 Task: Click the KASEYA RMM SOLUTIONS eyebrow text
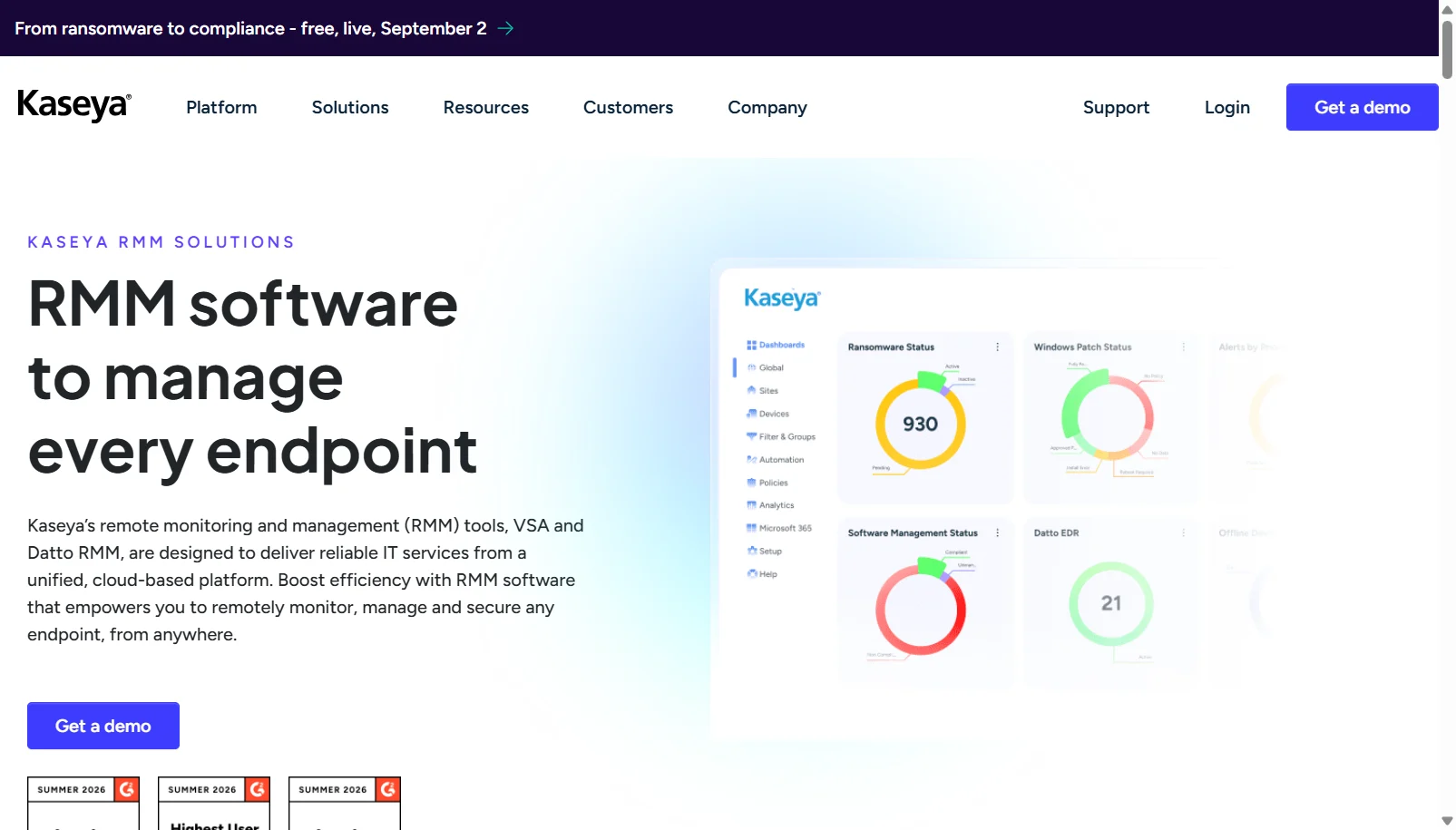pyautogui.click(x=161, y=242)
